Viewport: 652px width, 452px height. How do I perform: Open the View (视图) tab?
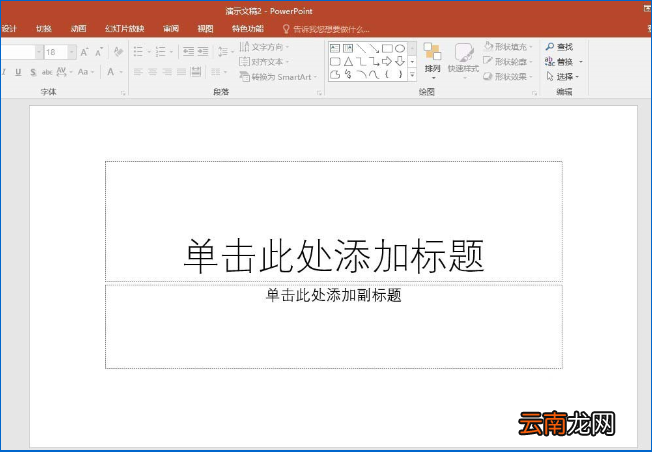click(205, 29)
